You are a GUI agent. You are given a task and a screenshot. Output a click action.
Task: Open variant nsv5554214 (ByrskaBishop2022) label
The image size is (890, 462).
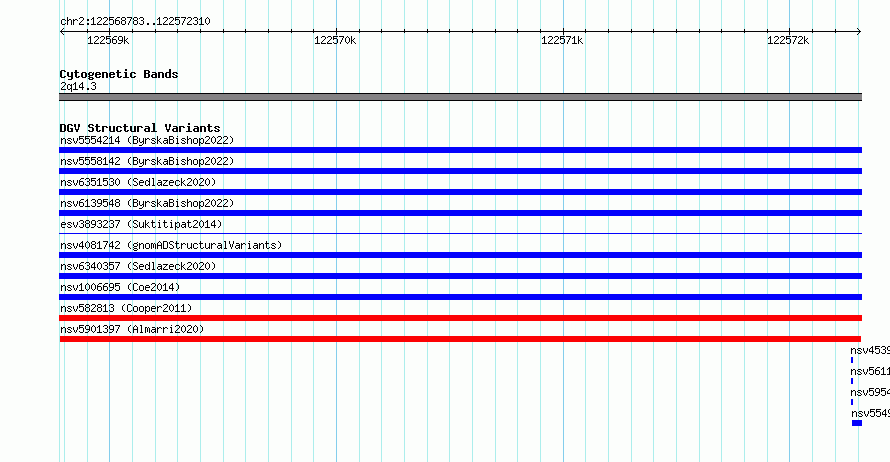[x=147, y=140]
